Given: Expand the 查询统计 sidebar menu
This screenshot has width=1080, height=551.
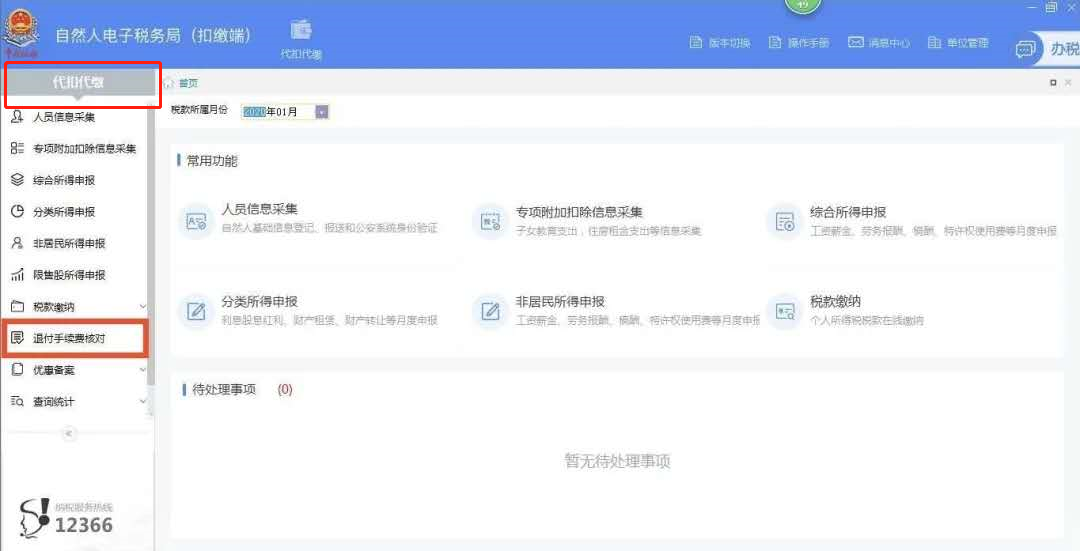Looking at the screenshot, I should pyautogui.click(x=142, y=402).
